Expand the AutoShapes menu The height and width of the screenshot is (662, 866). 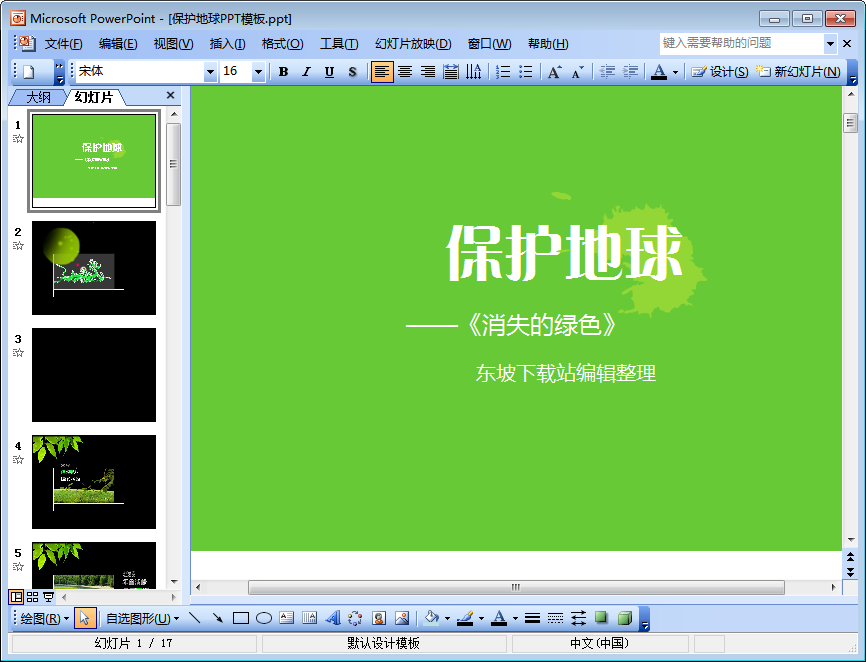click(142, 618)
